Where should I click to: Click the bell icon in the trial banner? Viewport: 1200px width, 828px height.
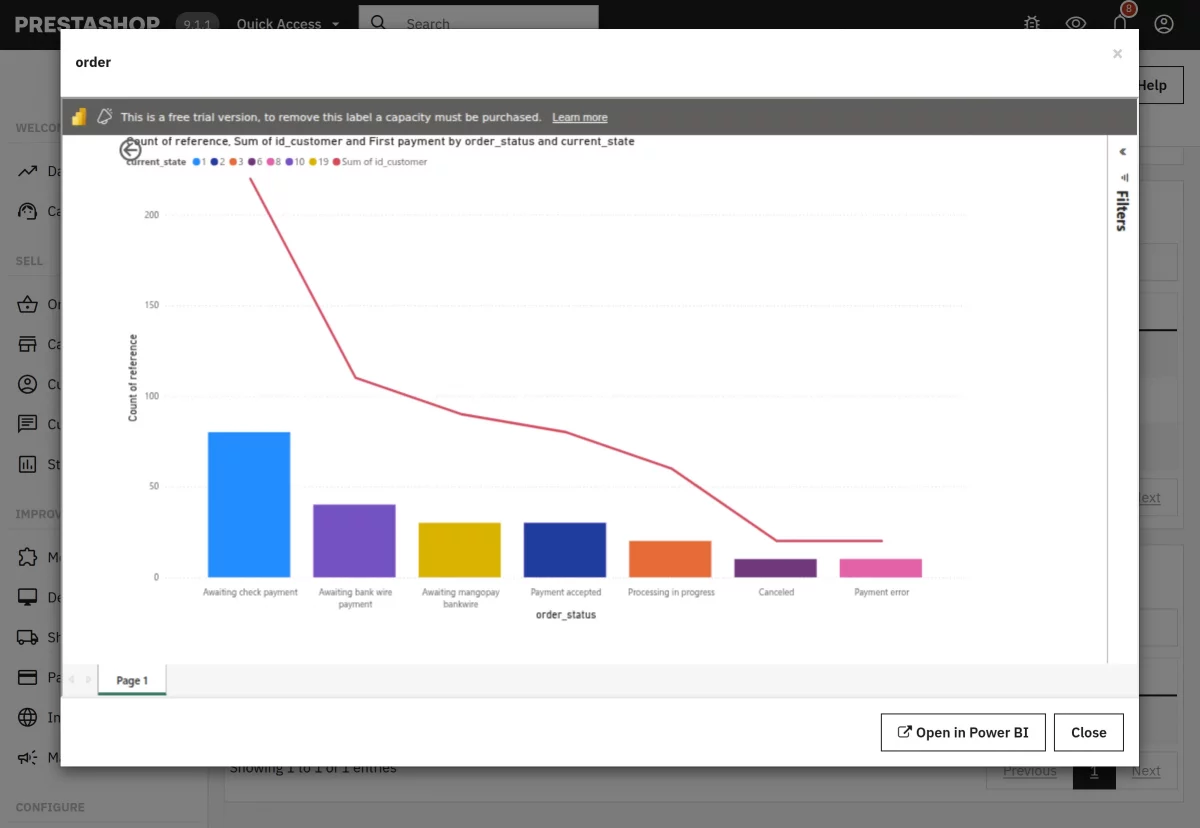coord(104,117)
